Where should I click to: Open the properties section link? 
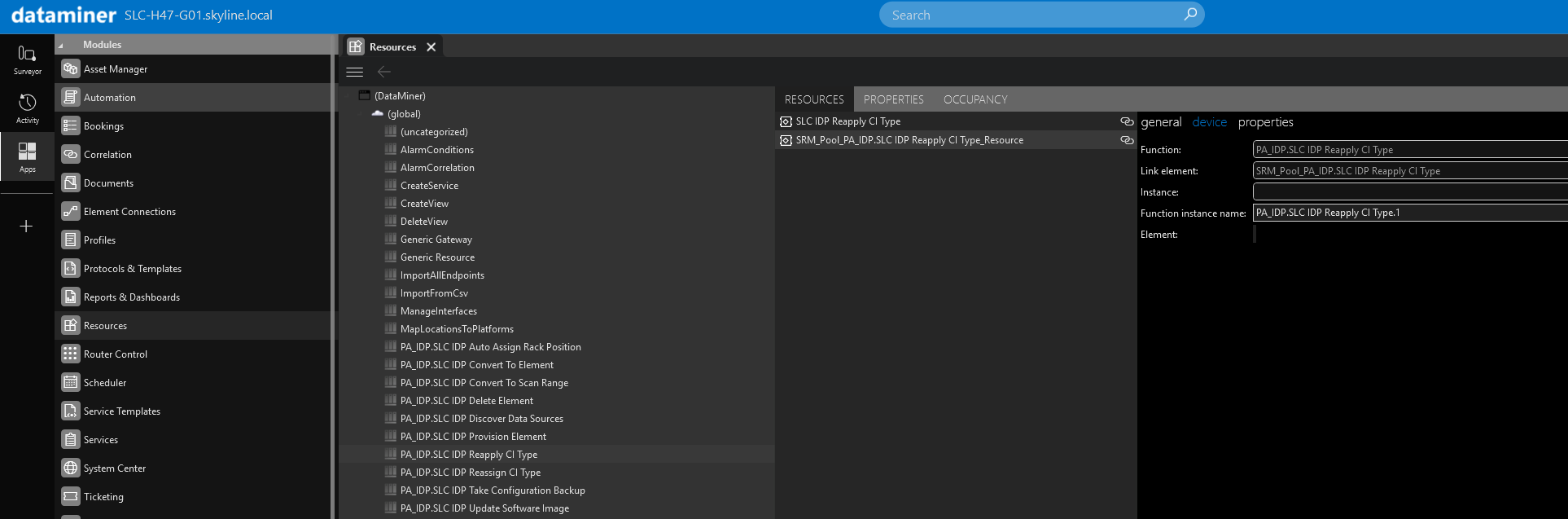(x=1265, y=122)
